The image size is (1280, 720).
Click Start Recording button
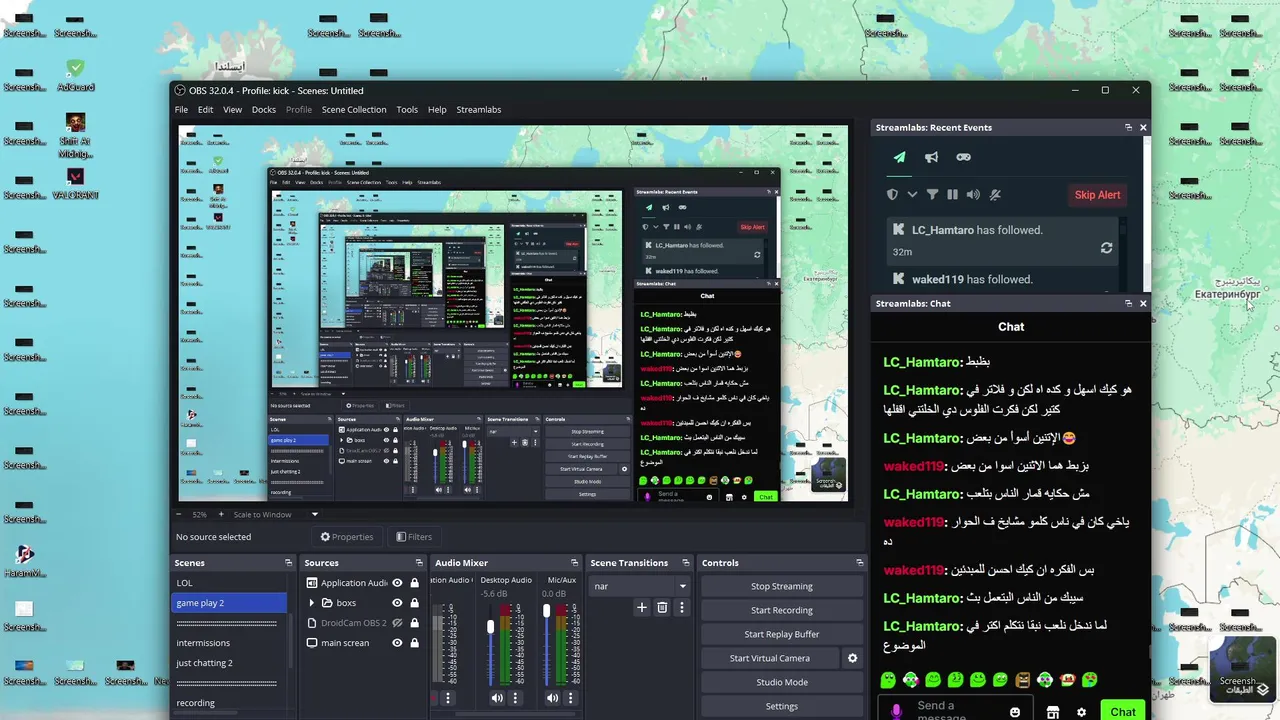(x=782, y=610)
